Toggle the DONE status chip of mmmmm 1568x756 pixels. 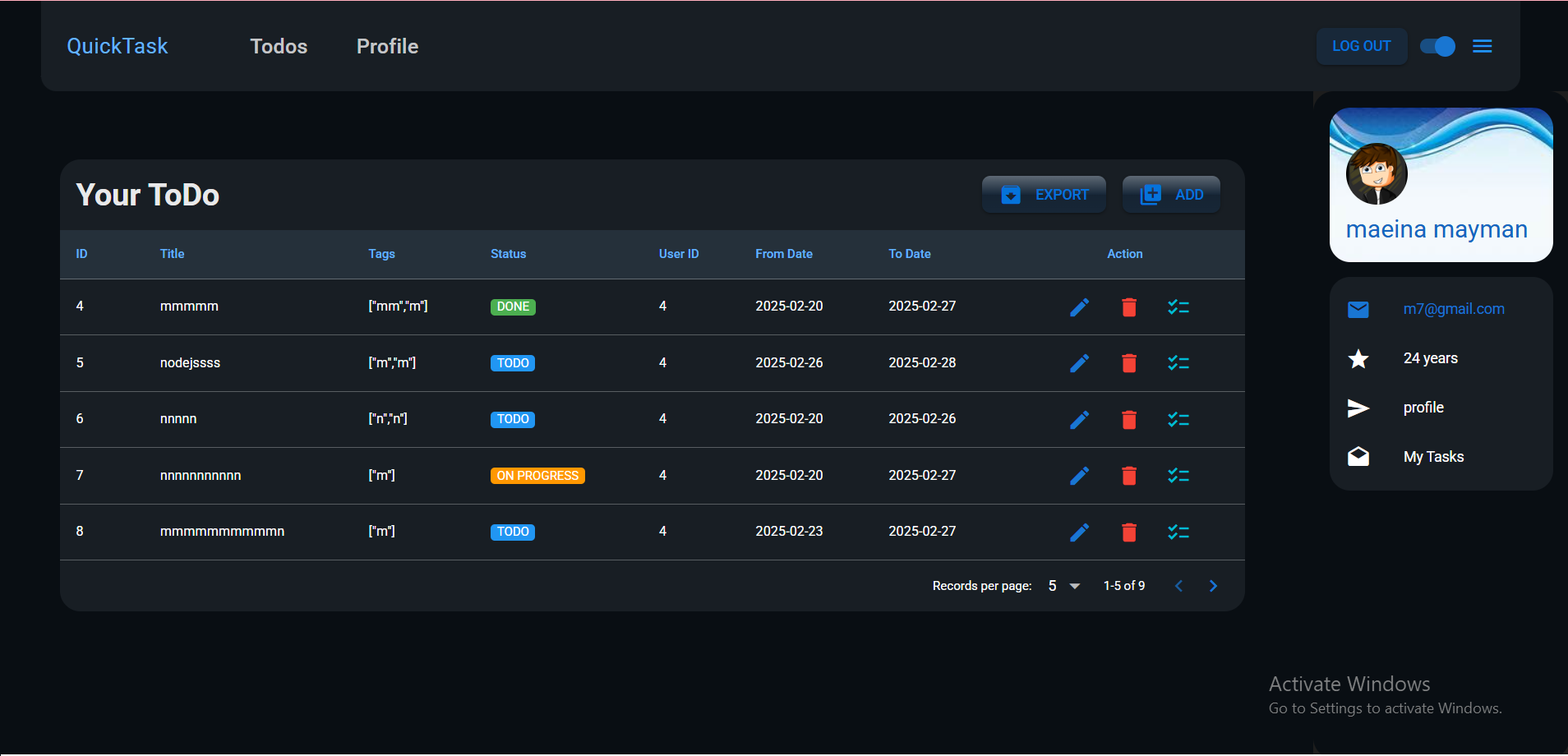click(x=513, y=307)
